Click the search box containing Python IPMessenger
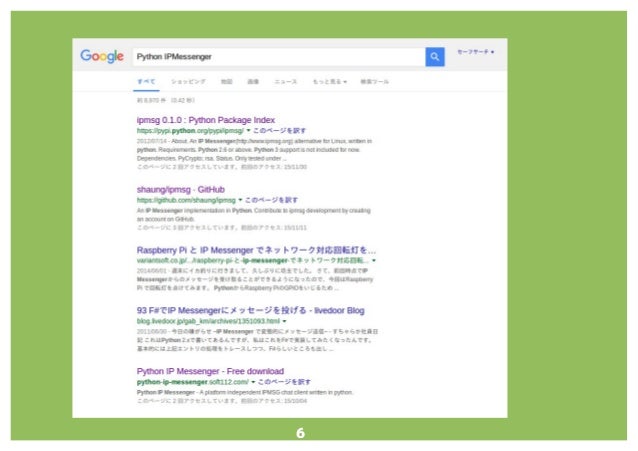The image size is (638, 451). tap(279, 57)
